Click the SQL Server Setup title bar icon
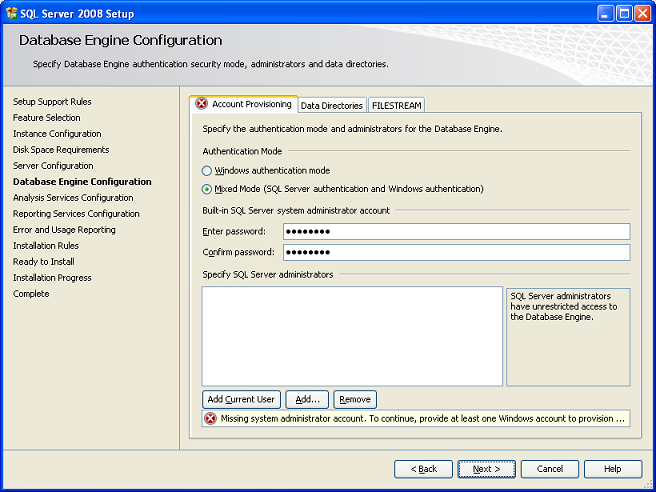This screenshot has height=492, width=656. click(x=12, y=14)
